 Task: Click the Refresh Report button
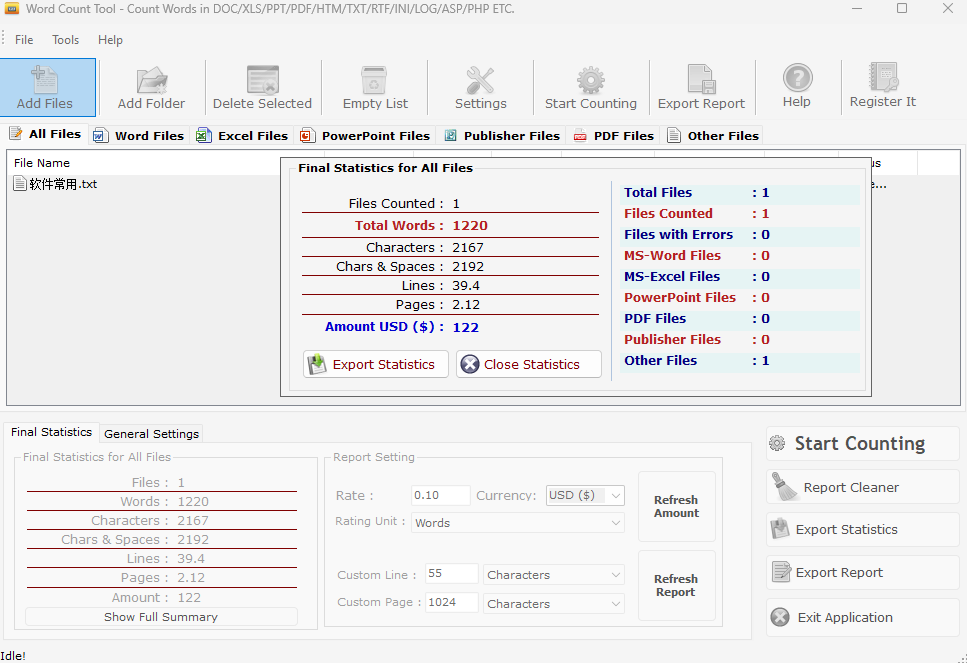pyautogui.click(x=677, y=585)
